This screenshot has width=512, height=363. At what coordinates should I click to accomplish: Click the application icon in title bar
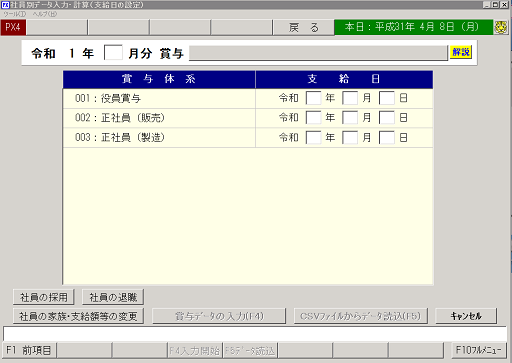5,5
